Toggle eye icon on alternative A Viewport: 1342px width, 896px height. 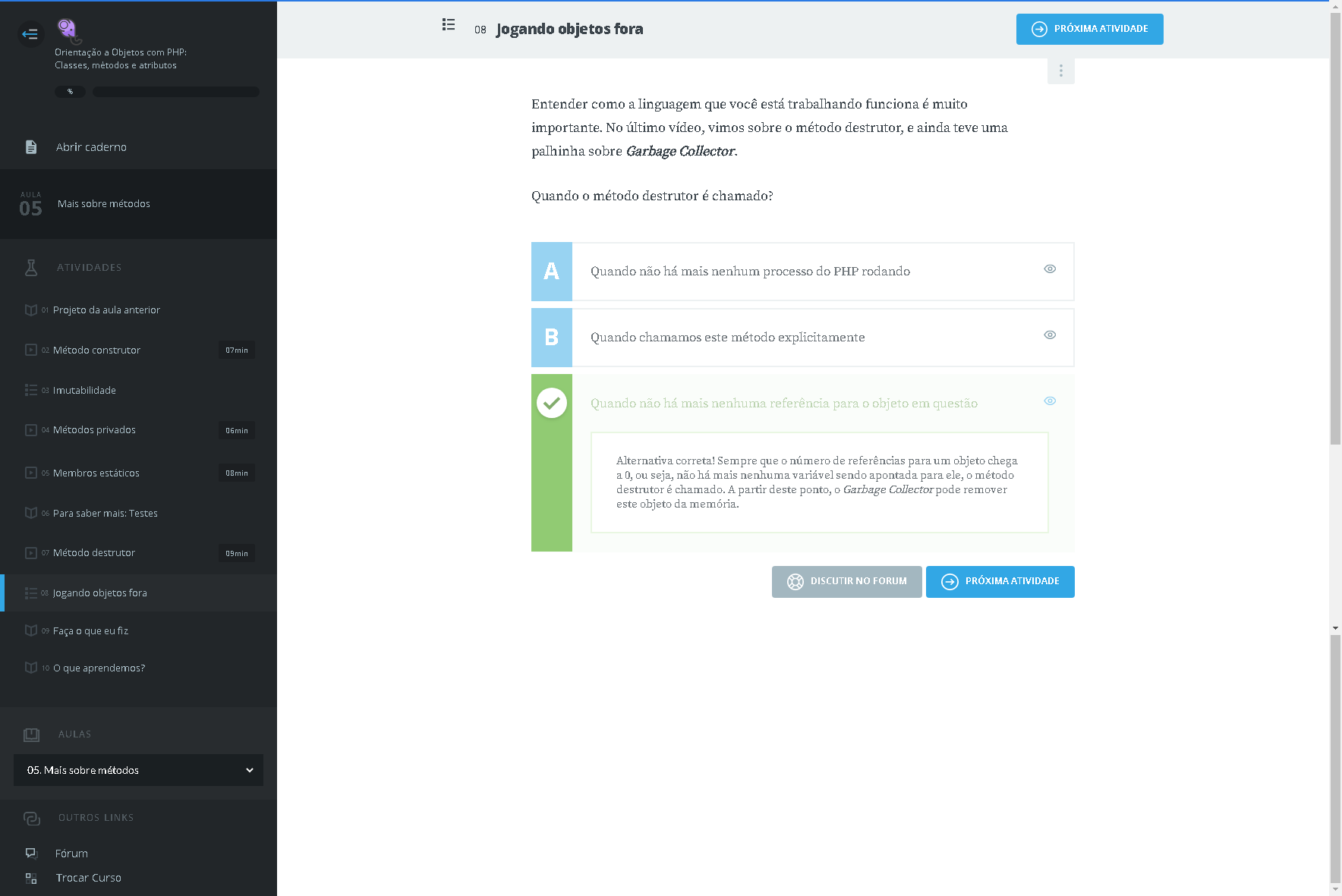click(1050, 269)
